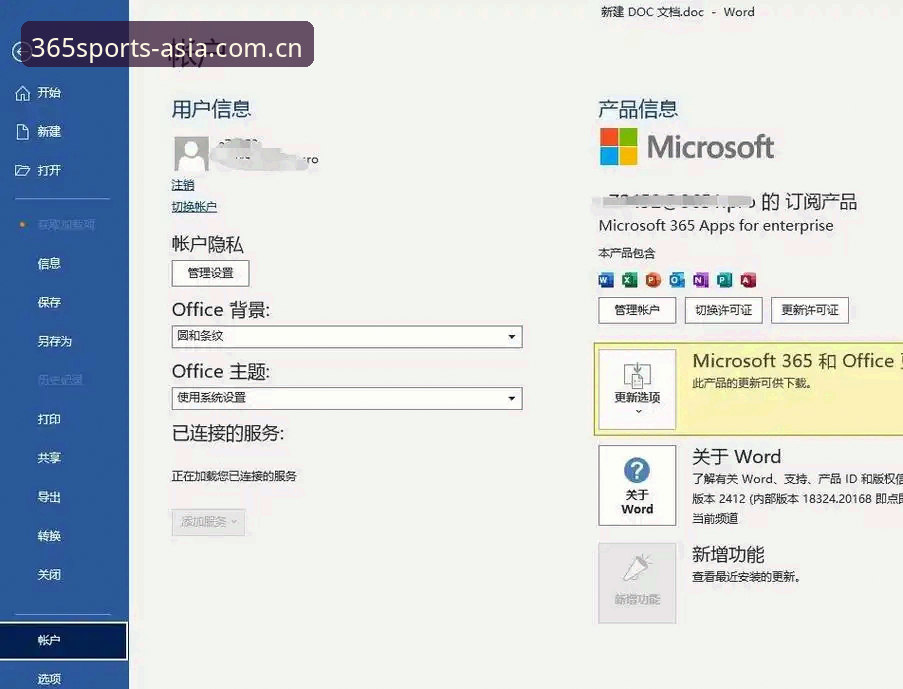Click the 注销 sign-out link
903x689 pixels.
pos(183,185)
